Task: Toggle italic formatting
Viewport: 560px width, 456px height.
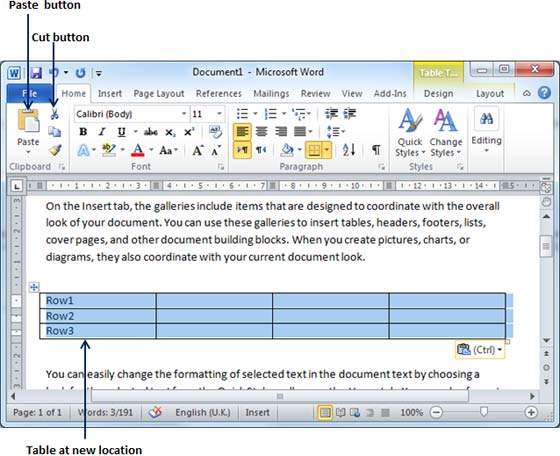Action: [x=102, y=132]
